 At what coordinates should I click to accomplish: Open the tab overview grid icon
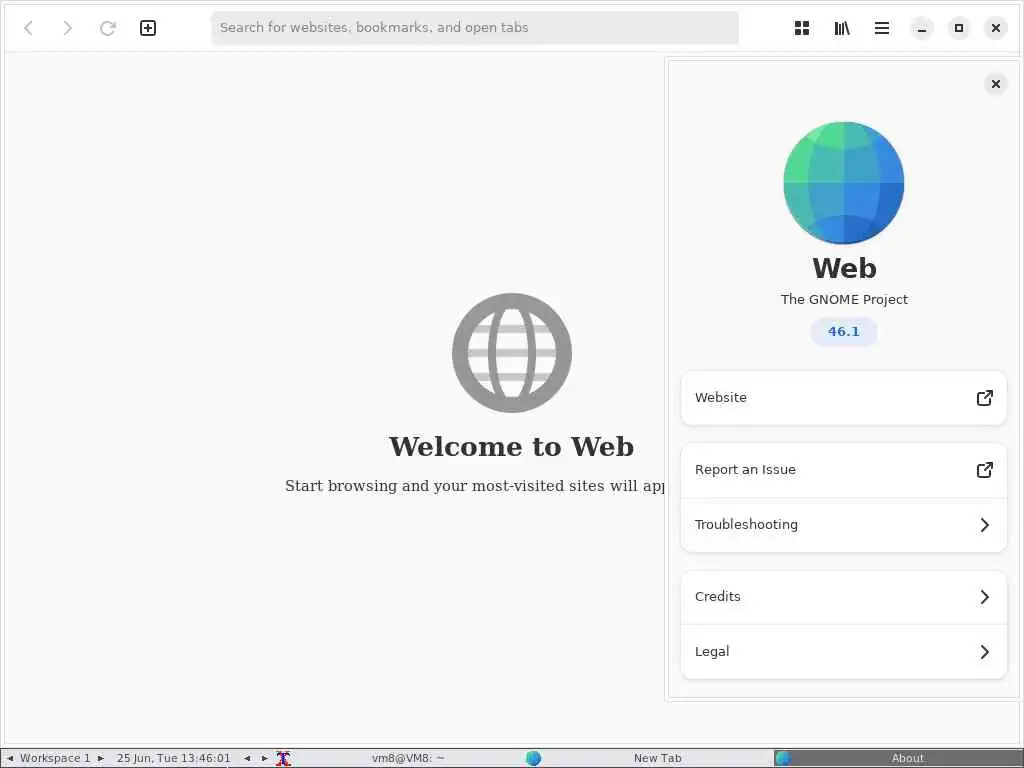click(802, 28)
